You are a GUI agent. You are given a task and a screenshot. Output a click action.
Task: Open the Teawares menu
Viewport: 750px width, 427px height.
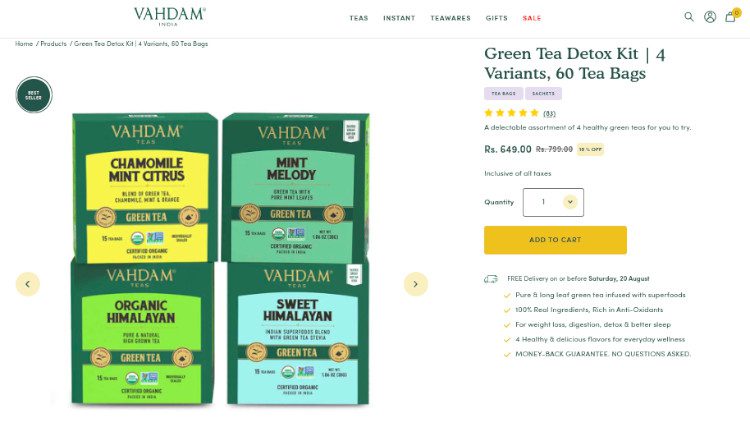[x=450, y=18]
